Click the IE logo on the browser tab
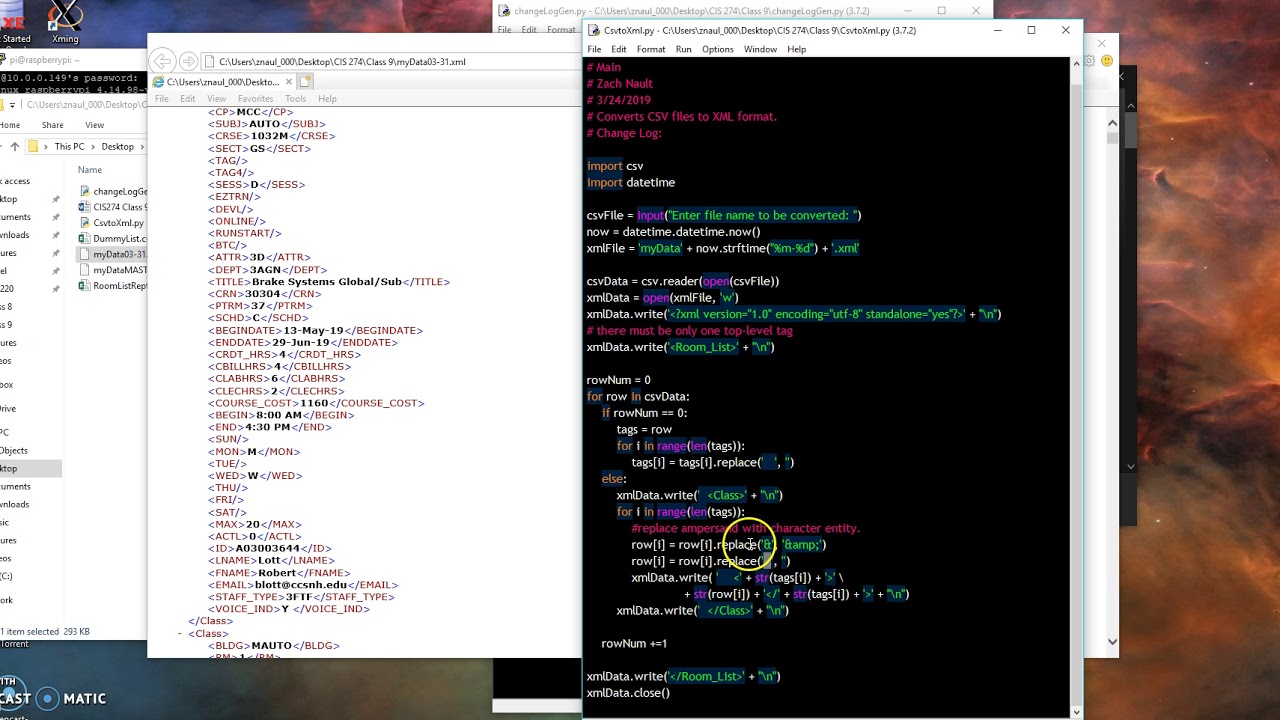The width and height of the screenshot is (1280, 720). pyautogui.click(x=159, y=82)
